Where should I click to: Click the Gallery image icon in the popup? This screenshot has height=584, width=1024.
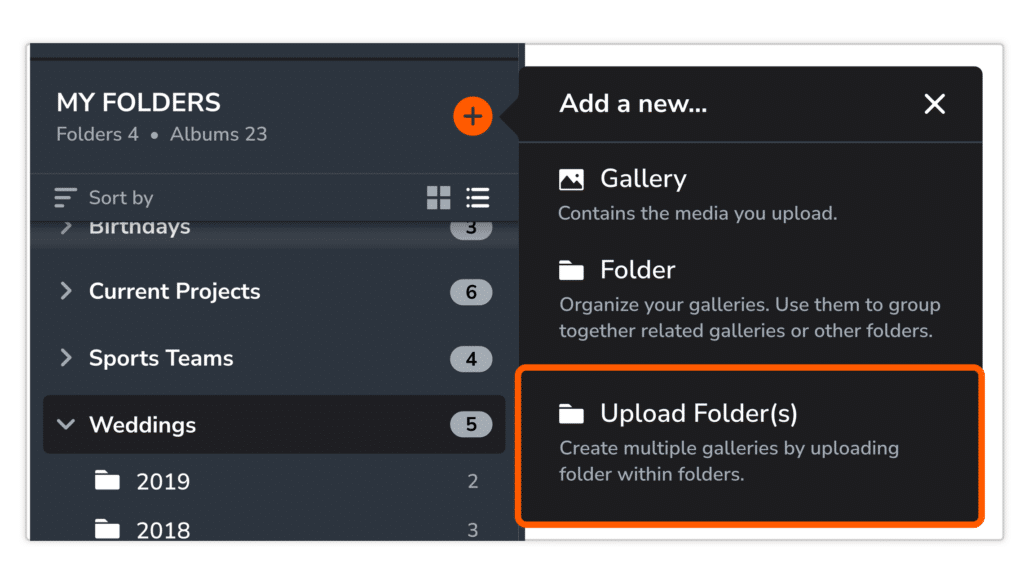[570, 178]
